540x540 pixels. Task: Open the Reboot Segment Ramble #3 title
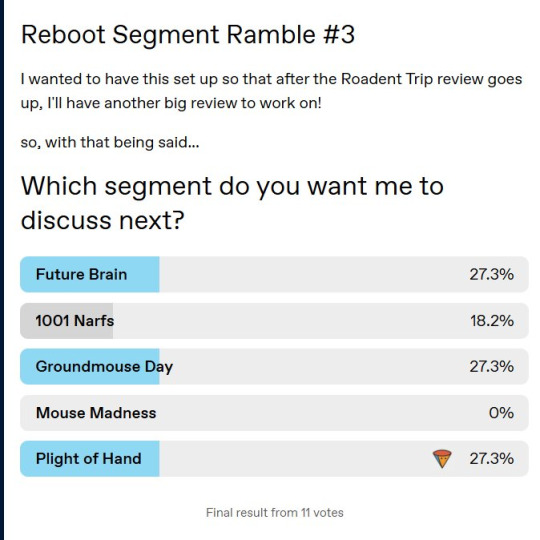coord(188,34)
